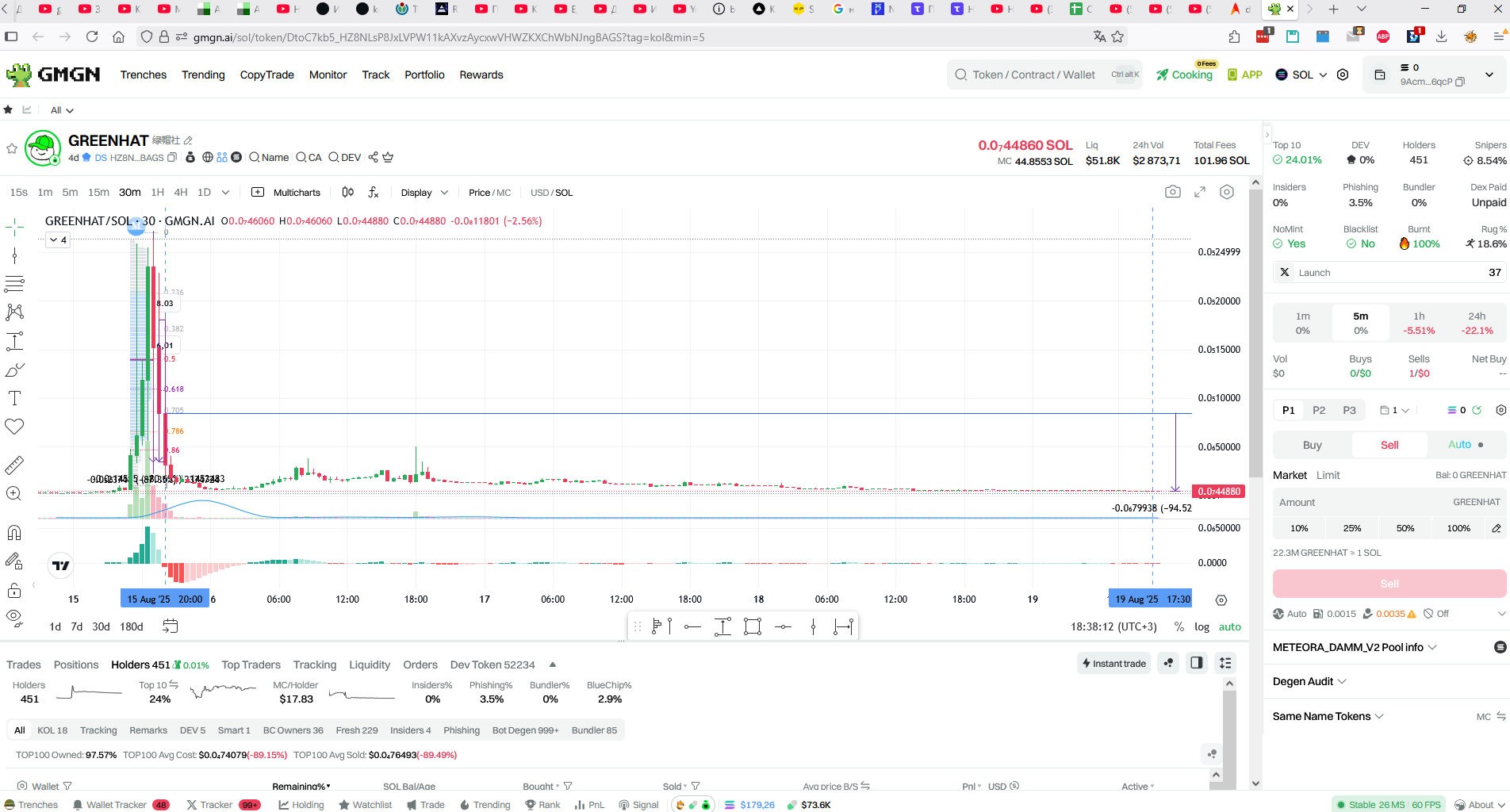The width and height of the screenshot is (1510, 812).
Task: Open chart fullscreen expand icon
Action: coord(1200,192)
